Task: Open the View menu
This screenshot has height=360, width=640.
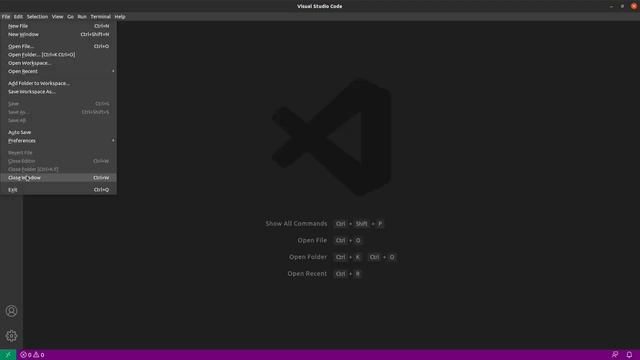Action: click(58, 17)
